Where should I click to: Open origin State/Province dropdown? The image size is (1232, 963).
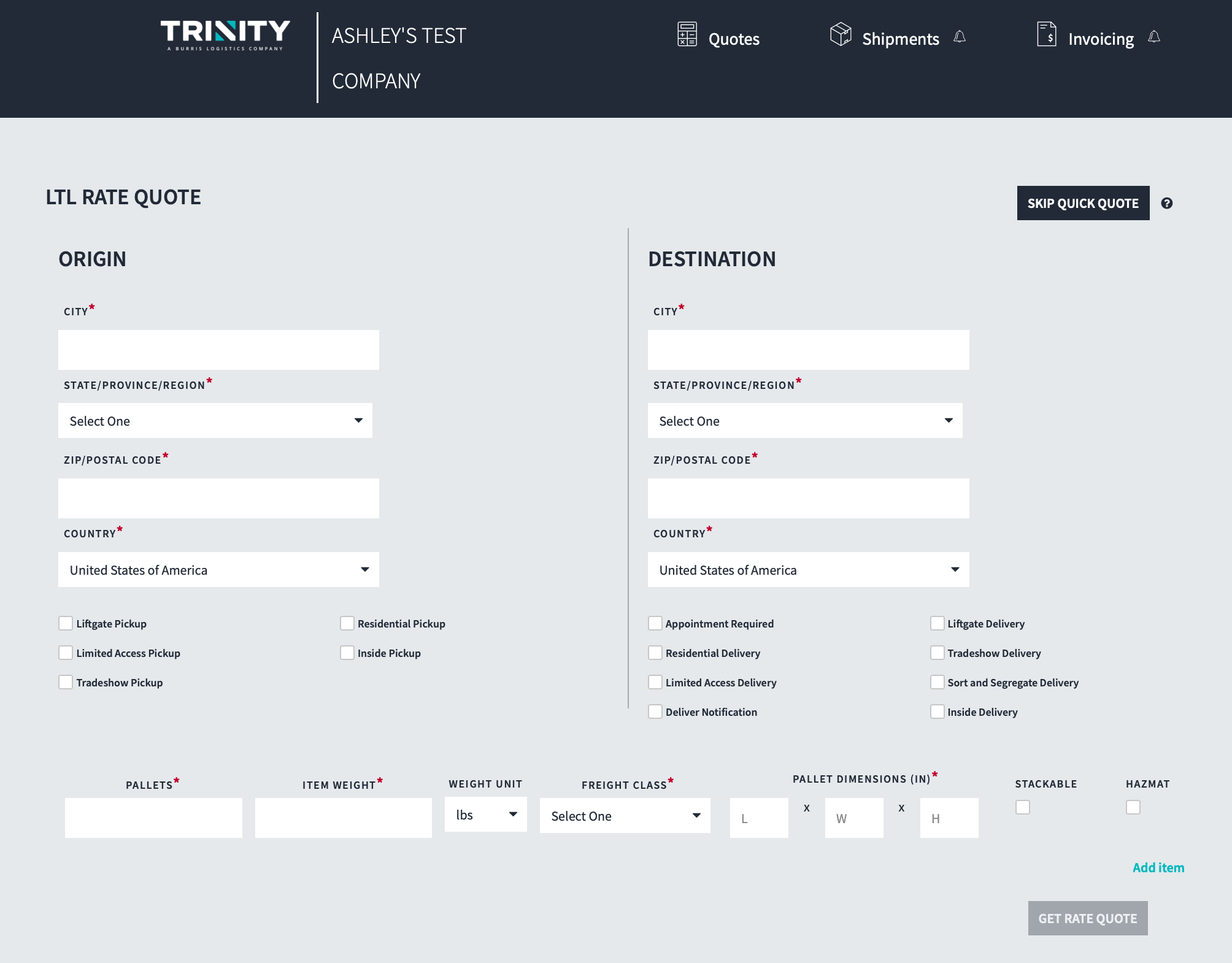[x=215, y=421]
